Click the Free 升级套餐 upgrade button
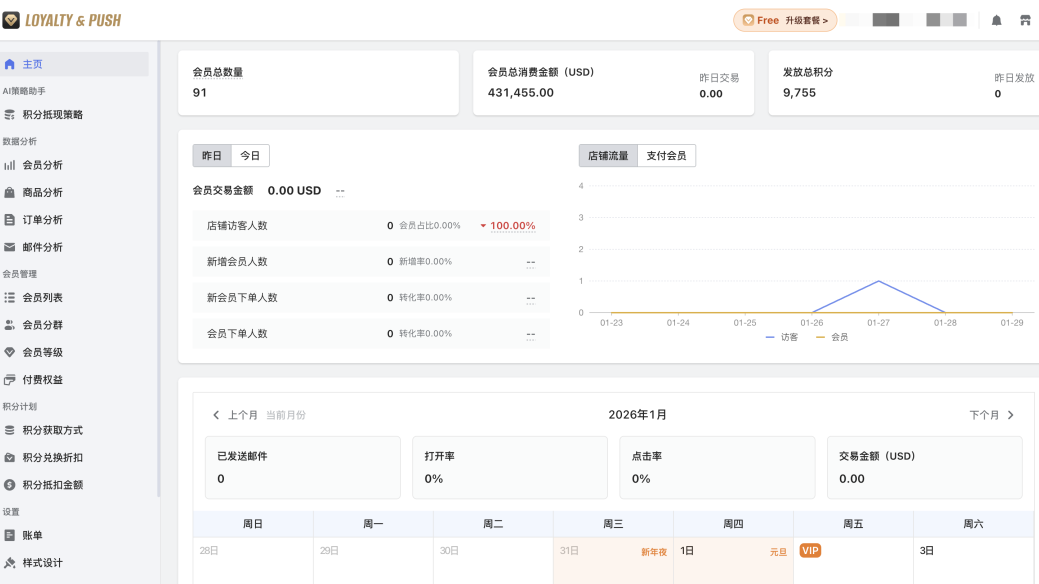 coord(784,19)
